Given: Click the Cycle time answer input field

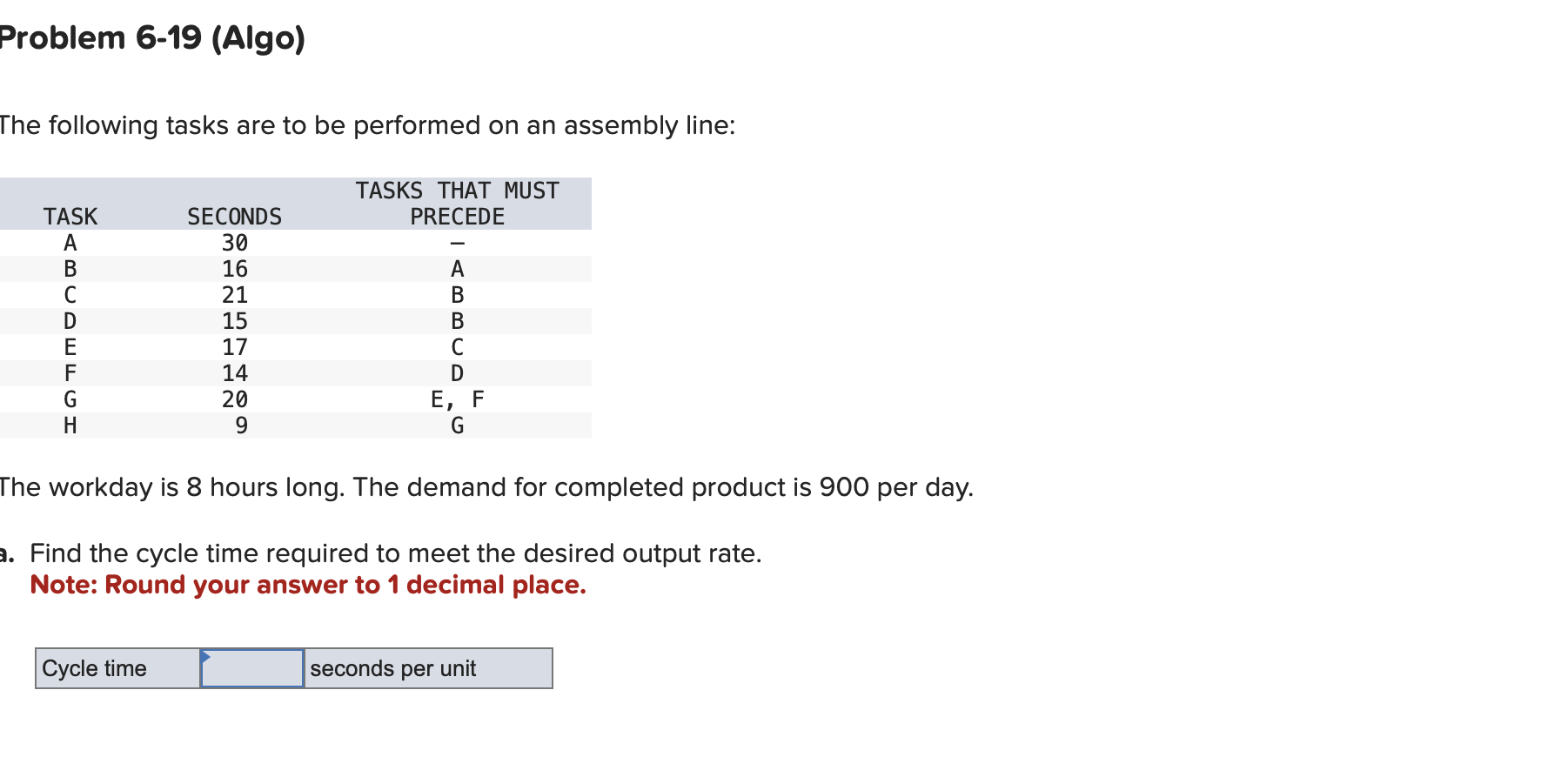Looking at the screenshot, I should click(x=252, y=668).
